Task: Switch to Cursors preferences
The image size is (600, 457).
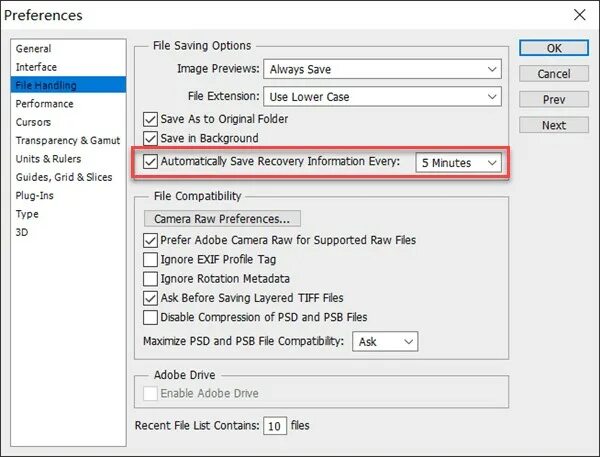Action: point(33,122)
